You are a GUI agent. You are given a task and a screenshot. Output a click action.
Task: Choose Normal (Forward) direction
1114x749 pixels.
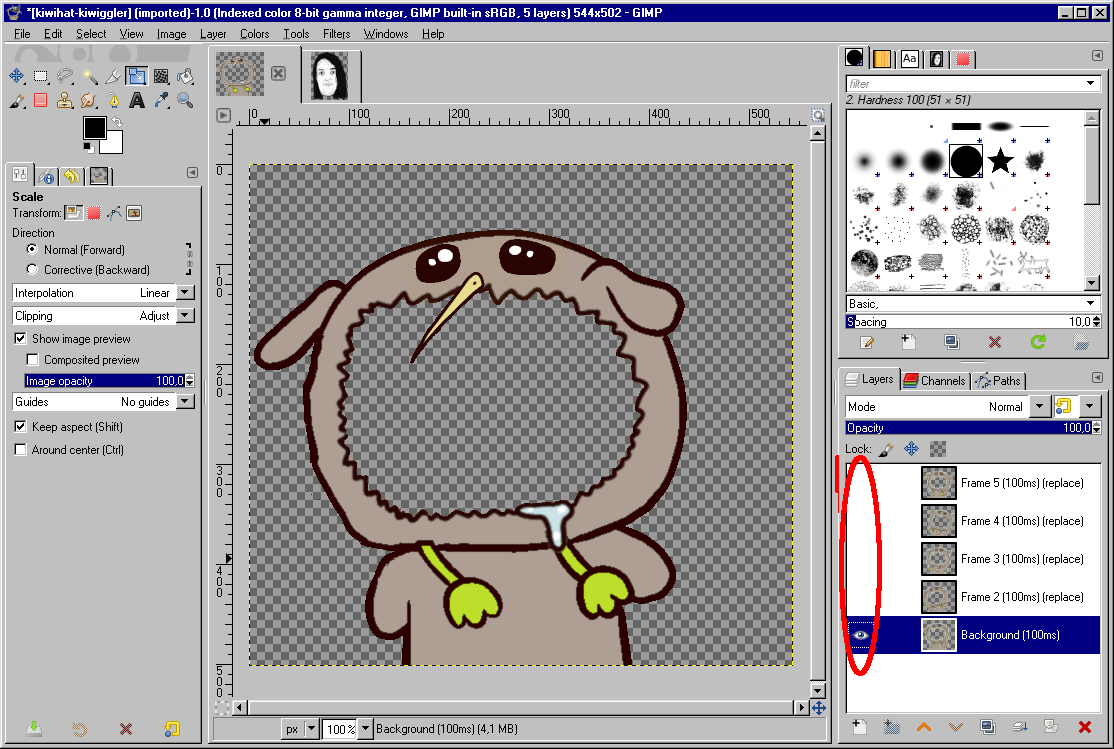(32, 249)
